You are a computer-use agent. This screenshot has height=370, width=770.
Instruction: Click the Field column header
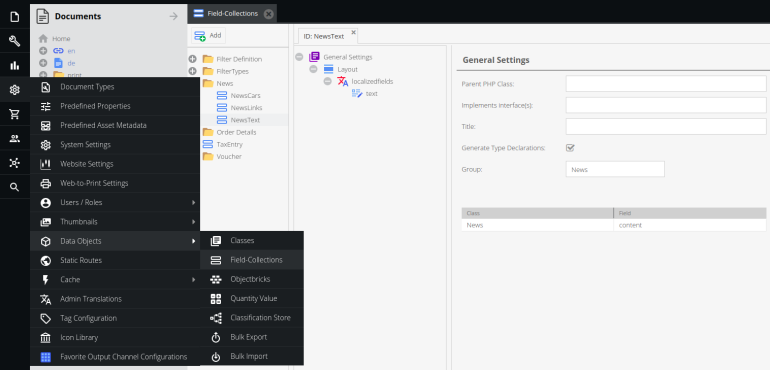pos(690,213)
